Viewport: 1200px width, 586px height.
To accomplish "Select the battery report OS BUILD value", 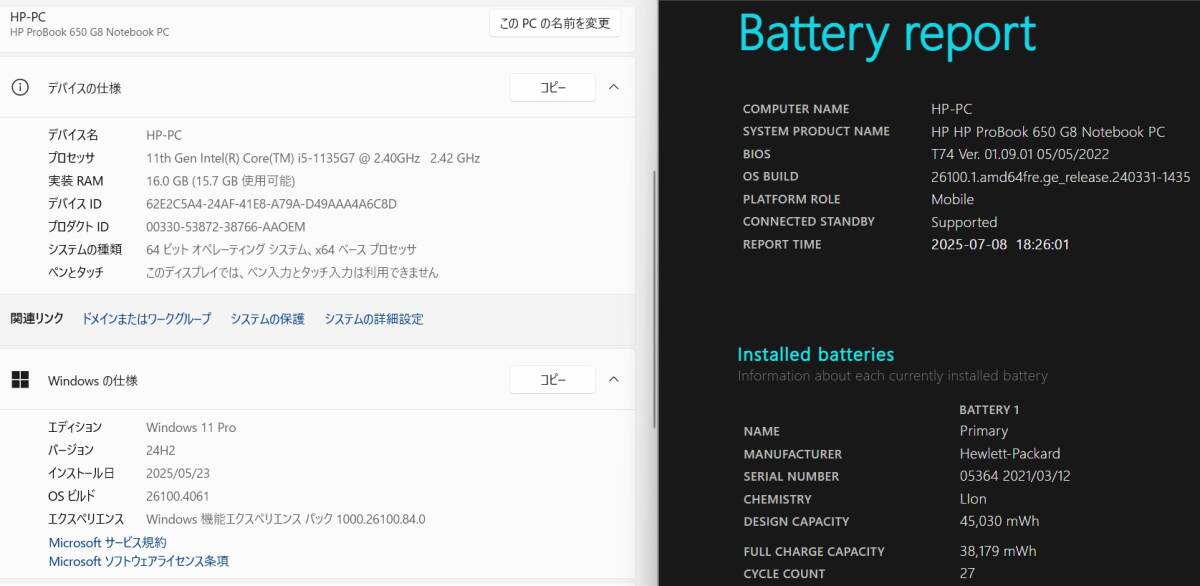I will (x=1061, y=177).
